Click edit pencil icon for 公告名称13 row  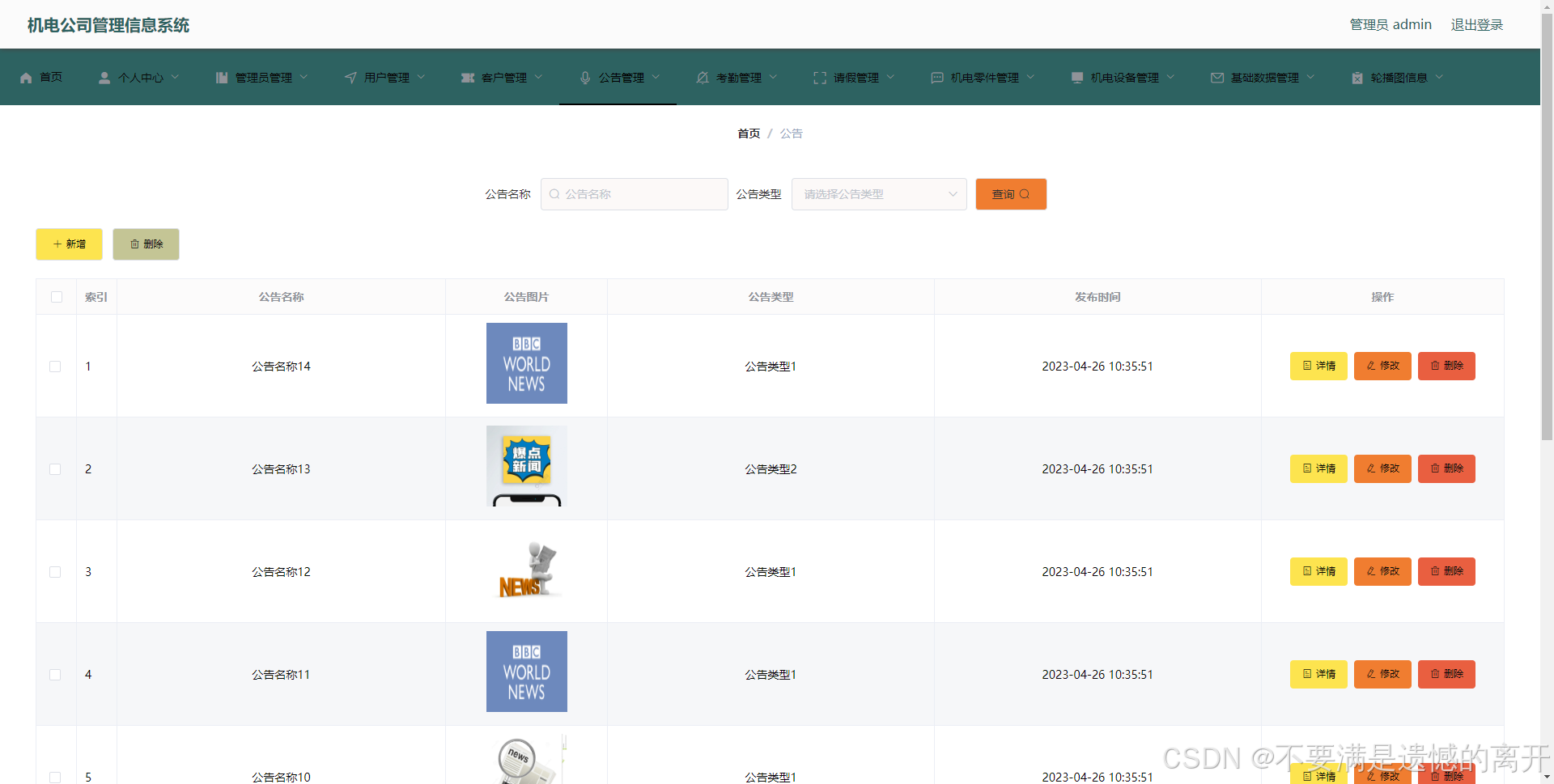pyautogui.click(x=1371, y=468)
